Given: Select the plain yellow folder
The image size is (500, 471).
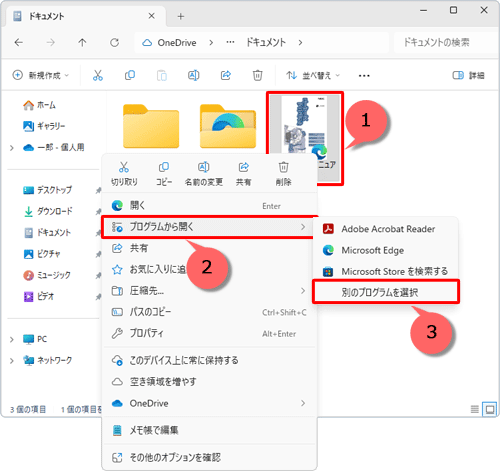Looking at the screenshot, I should click(151, 126).
